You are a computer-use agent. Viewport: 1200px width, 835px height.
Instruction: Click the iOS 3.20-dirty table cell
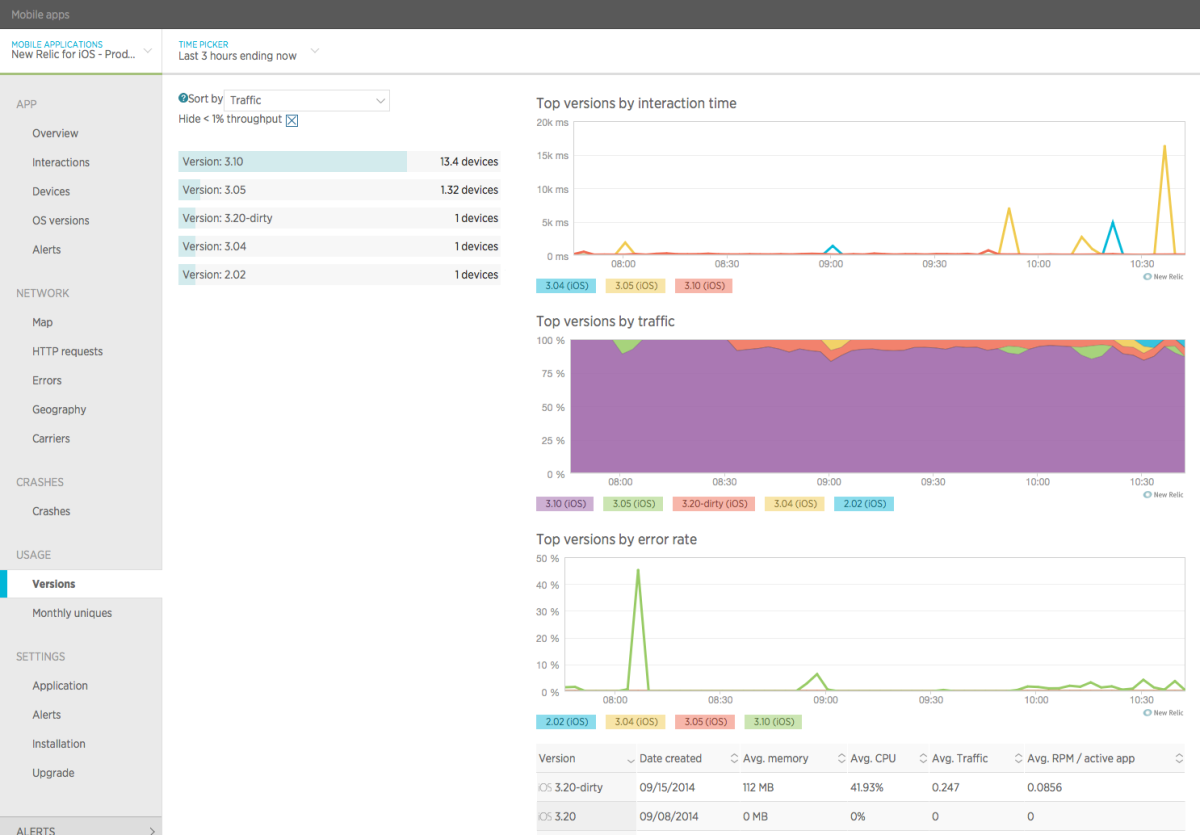(586, 787)
